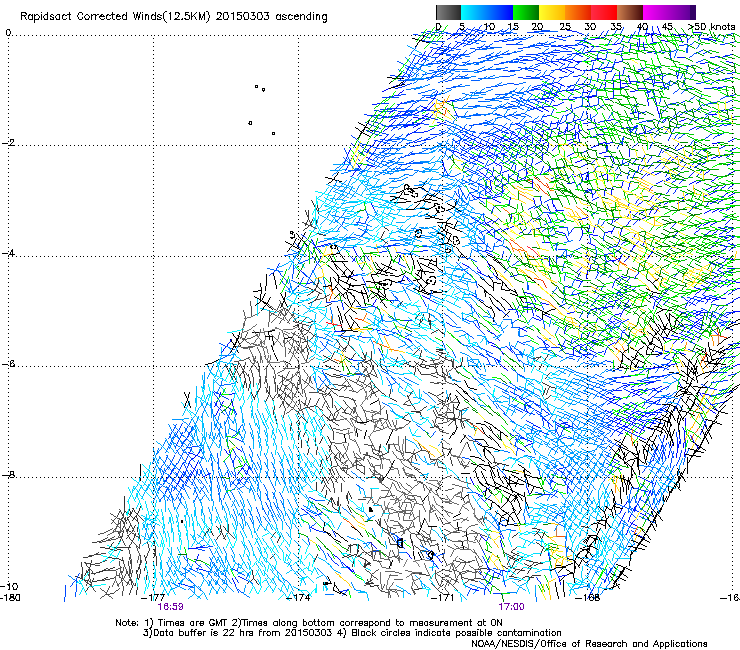Click the -168 longitude axis label

pos(588,598)
